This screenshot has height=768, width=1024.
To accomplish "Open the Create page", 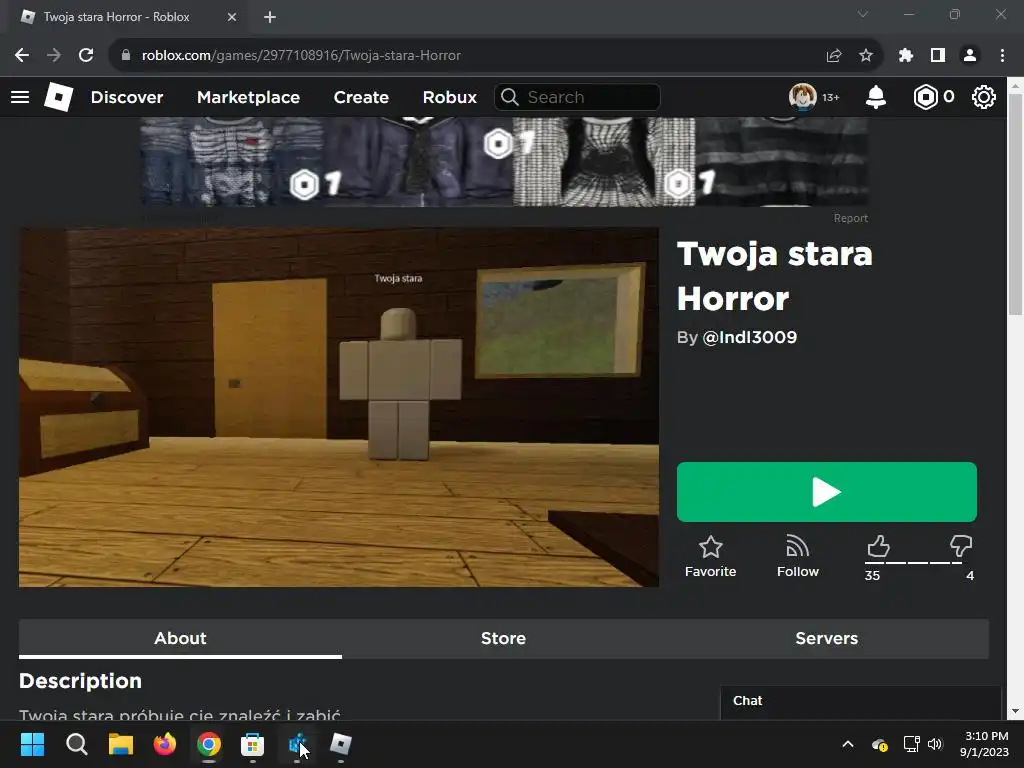I will click(361, 97).
